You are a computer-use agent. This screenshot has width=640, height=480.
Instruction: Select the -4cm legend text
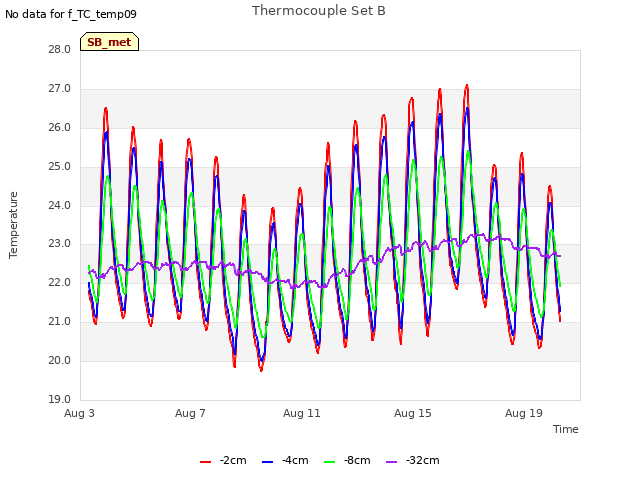(295, 460)
